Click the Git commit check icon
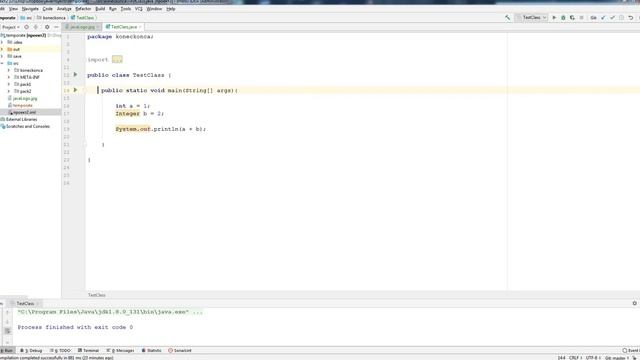 [612, 18]
